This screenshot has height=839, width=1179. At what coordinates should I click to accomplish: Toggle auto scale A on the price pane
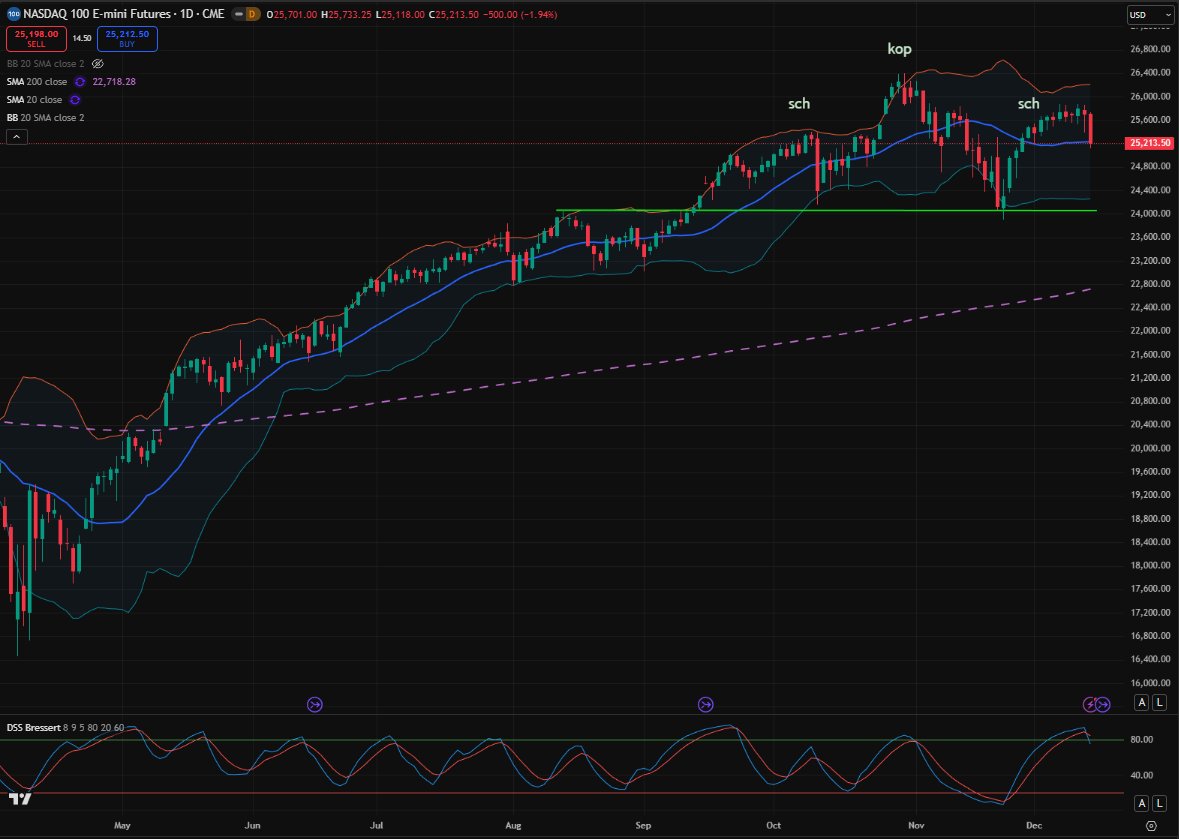click(1142, 702)
